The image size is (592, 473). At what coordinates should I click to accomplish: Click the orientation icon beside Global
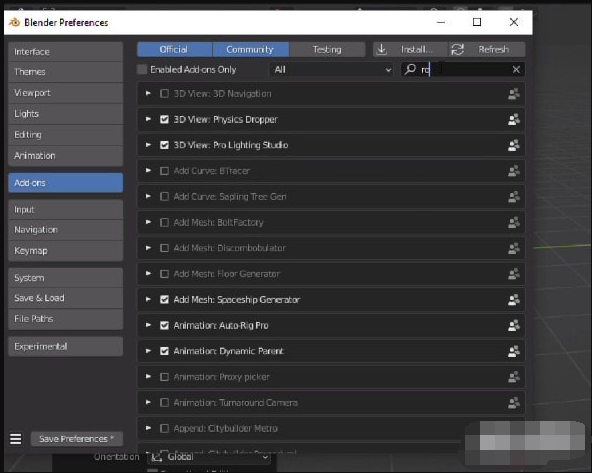coord(156,457)
